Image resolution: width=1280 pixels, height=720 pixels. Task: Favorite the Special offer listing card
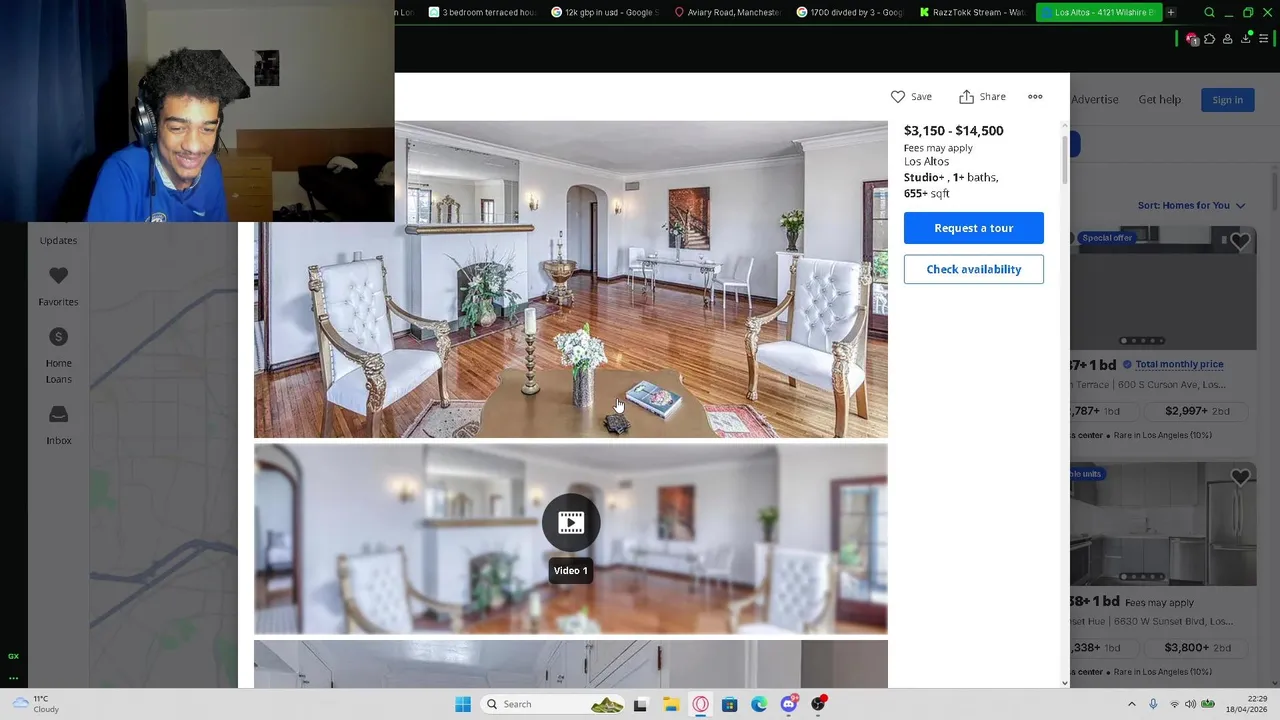click(1240, 242)
